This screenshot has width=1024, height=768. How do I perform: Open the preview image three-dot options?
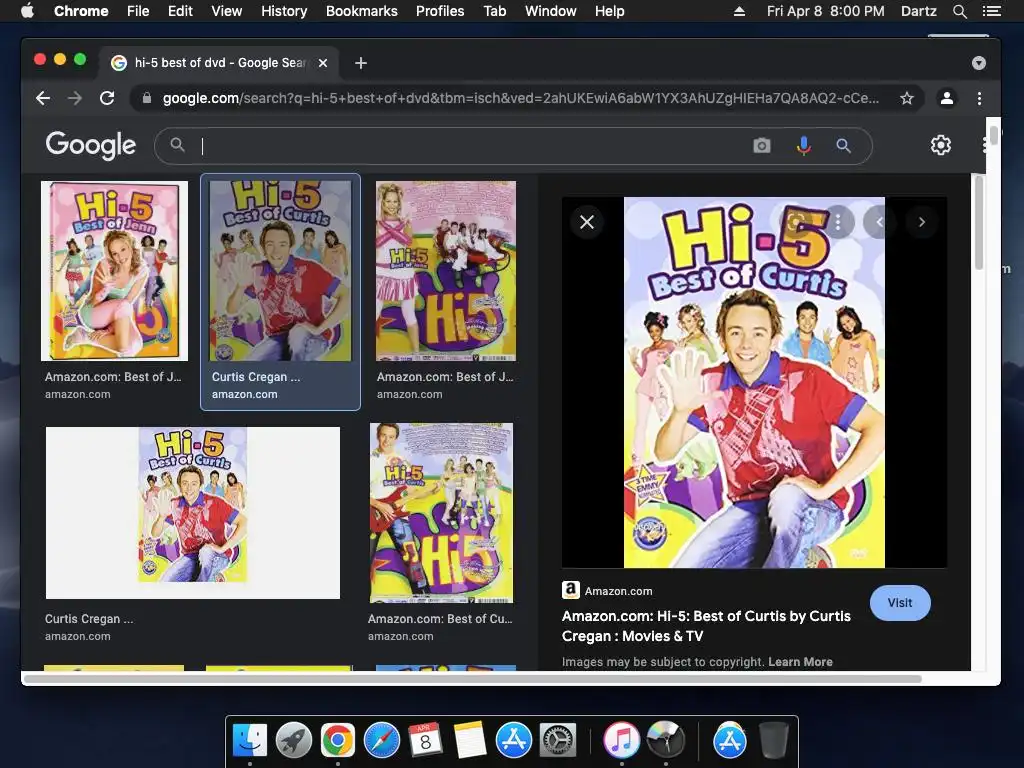point(838,222)
